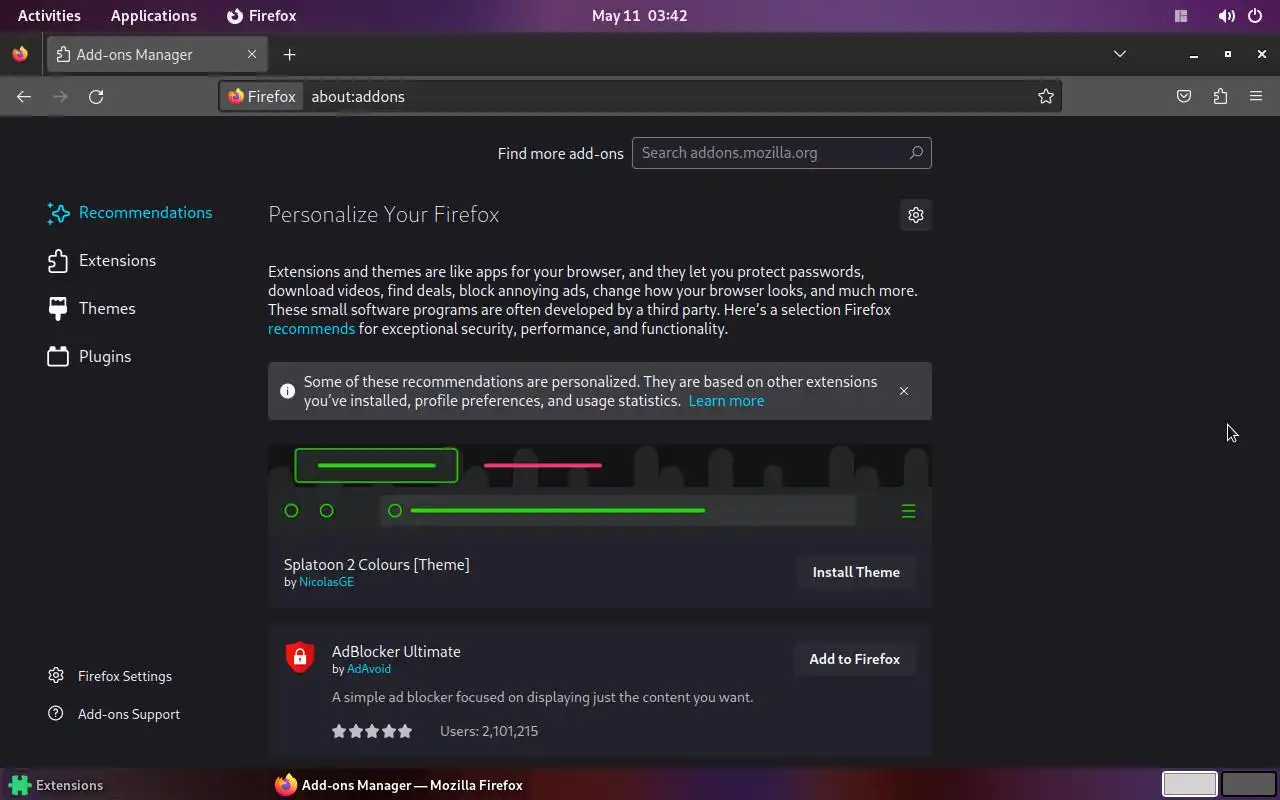Click the 'Find more add-ons' label

(560, 153)
